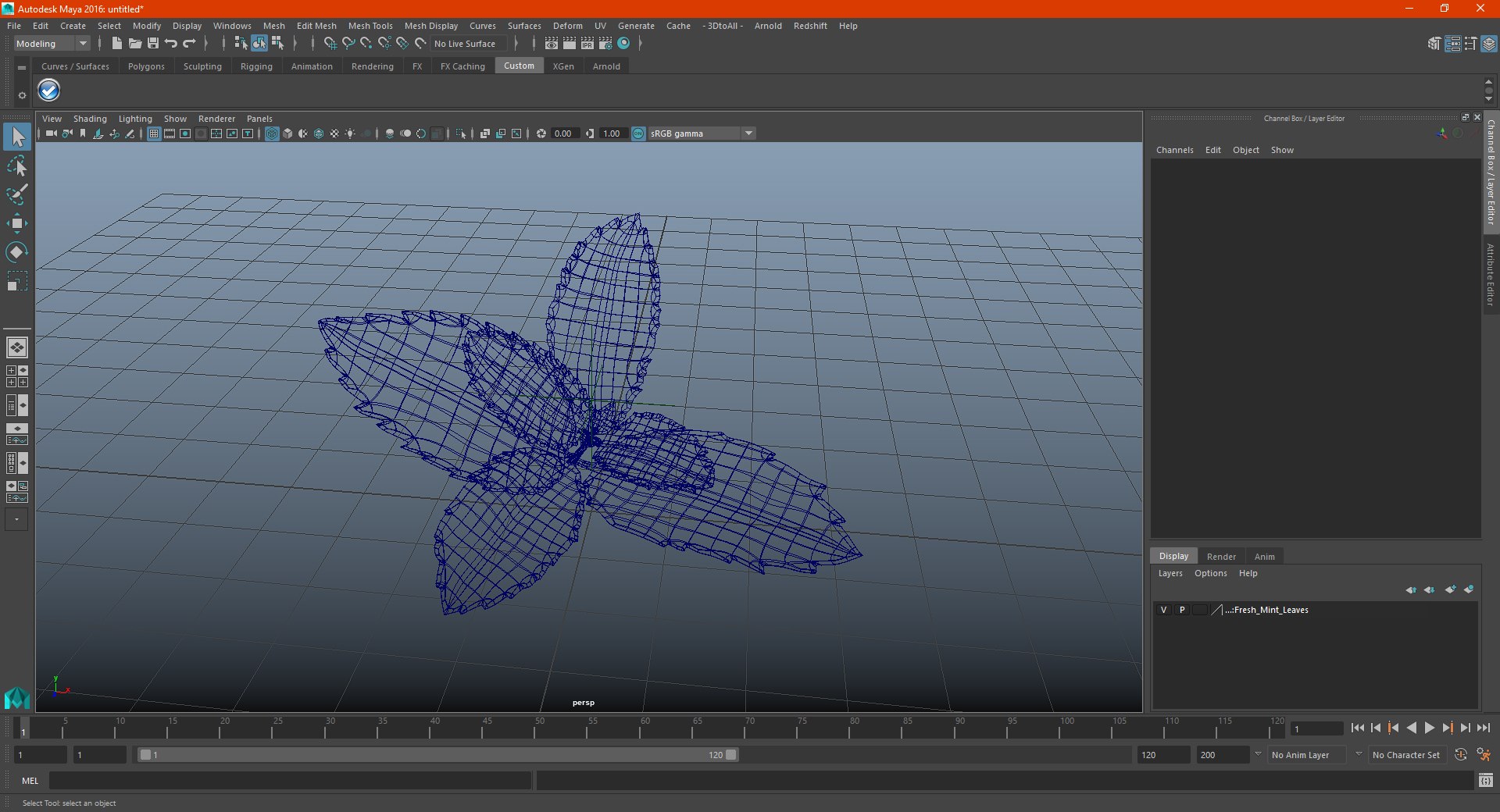Select by component type mode icon
The image size is (1500, 812).
pyautogui.click(x=277, y=44)
